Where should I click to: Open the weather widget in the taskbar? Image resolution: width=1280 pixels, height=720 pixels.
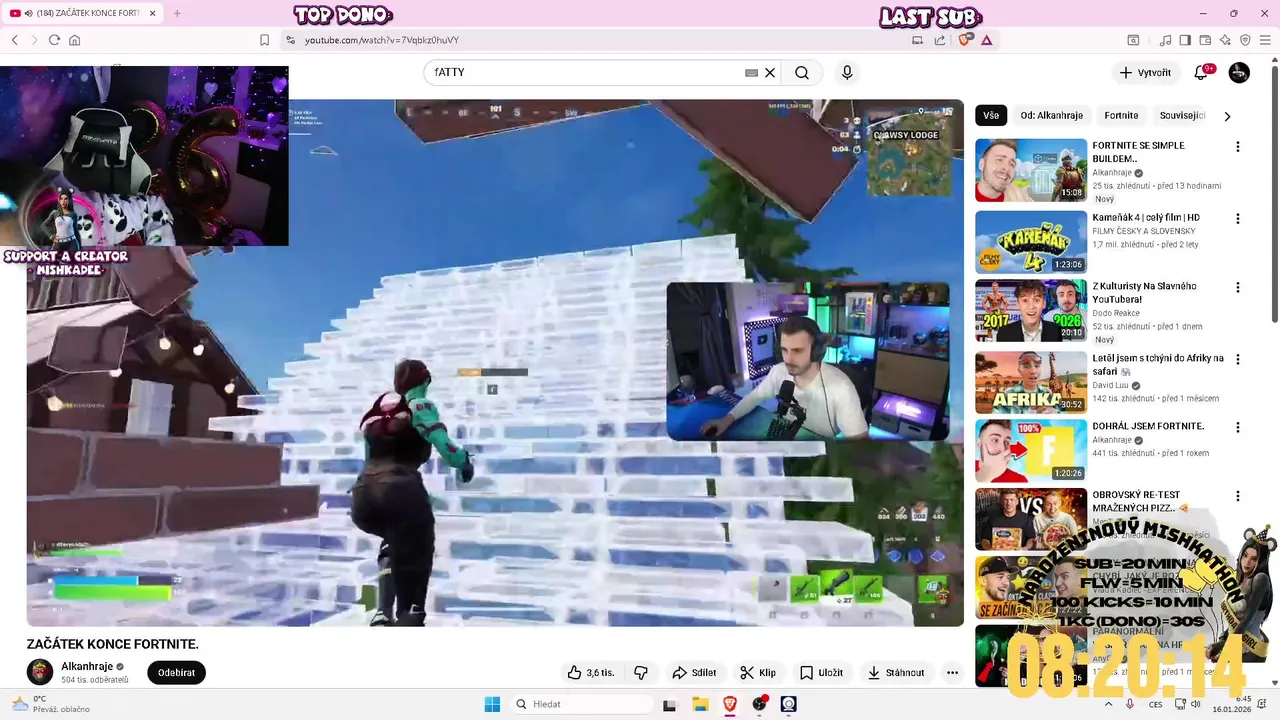(50, 704)
